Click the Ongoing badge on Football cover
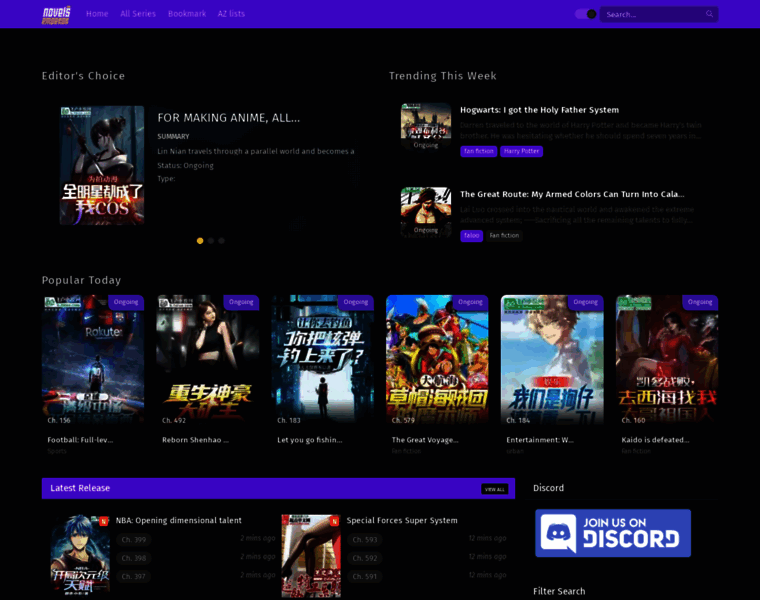This screenshot has height=600, width=760. 126,302
